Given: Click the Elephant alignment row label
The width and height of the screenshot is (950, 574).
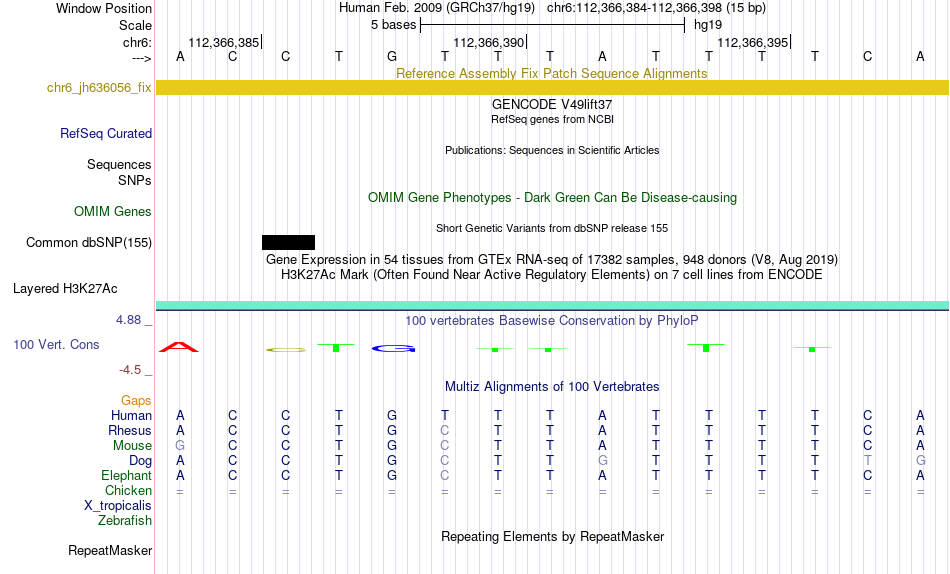Looking at the screenshot, I should coord(126,476).
